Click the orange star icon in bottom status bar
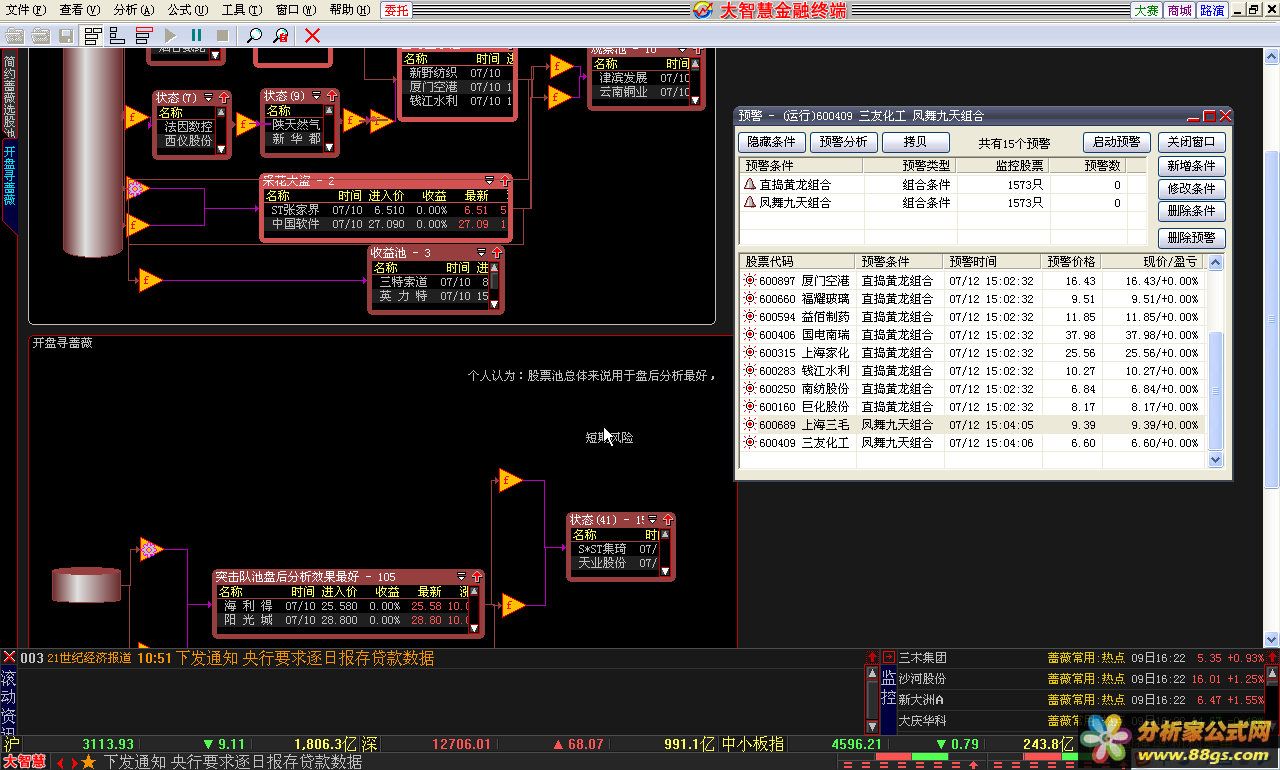The image size is (1280, 770). 89,762
